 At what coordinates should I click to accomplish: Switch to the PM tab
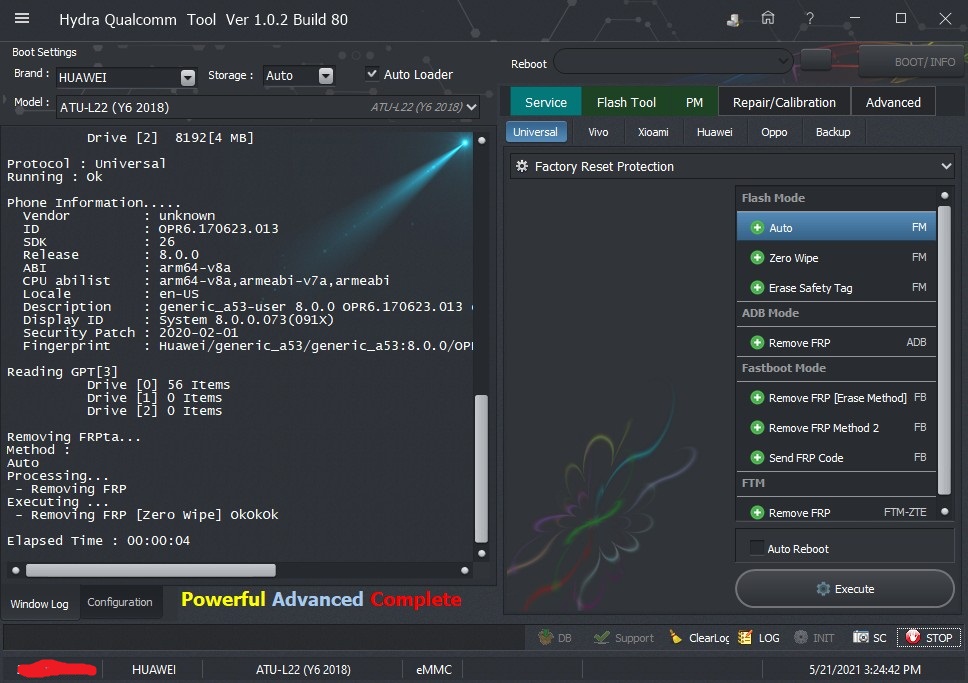pyautogui.click(x=694, y=102)
